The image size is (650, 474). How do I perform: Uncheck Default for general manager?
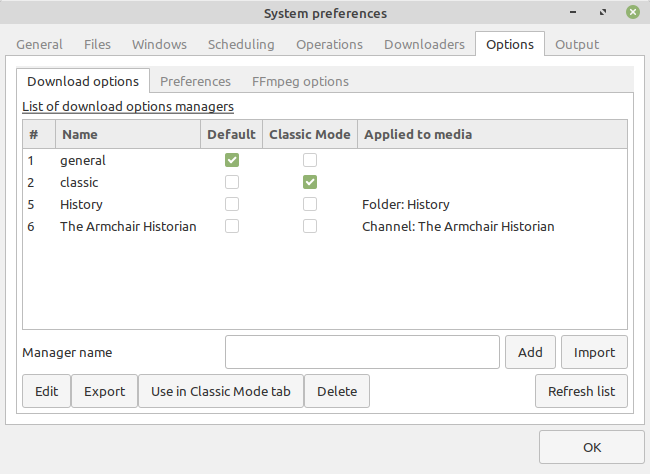(x=232, y=160)
